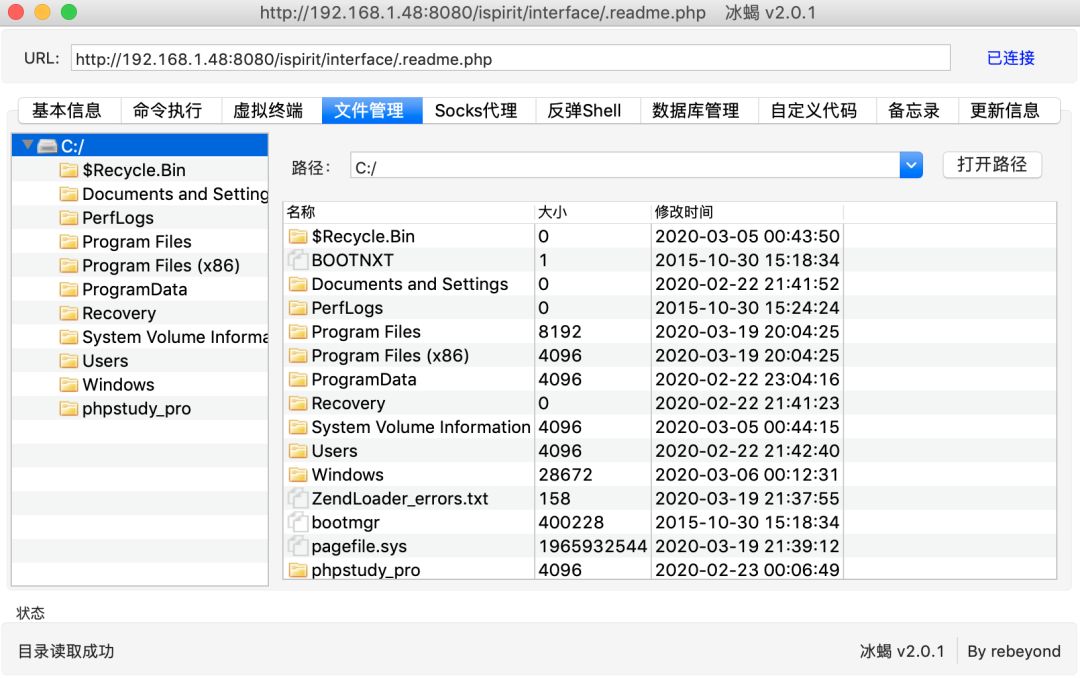Click the Windows folder icon in tree
The width and height of the screenshot is (1080, 678).
click(69, 384)
